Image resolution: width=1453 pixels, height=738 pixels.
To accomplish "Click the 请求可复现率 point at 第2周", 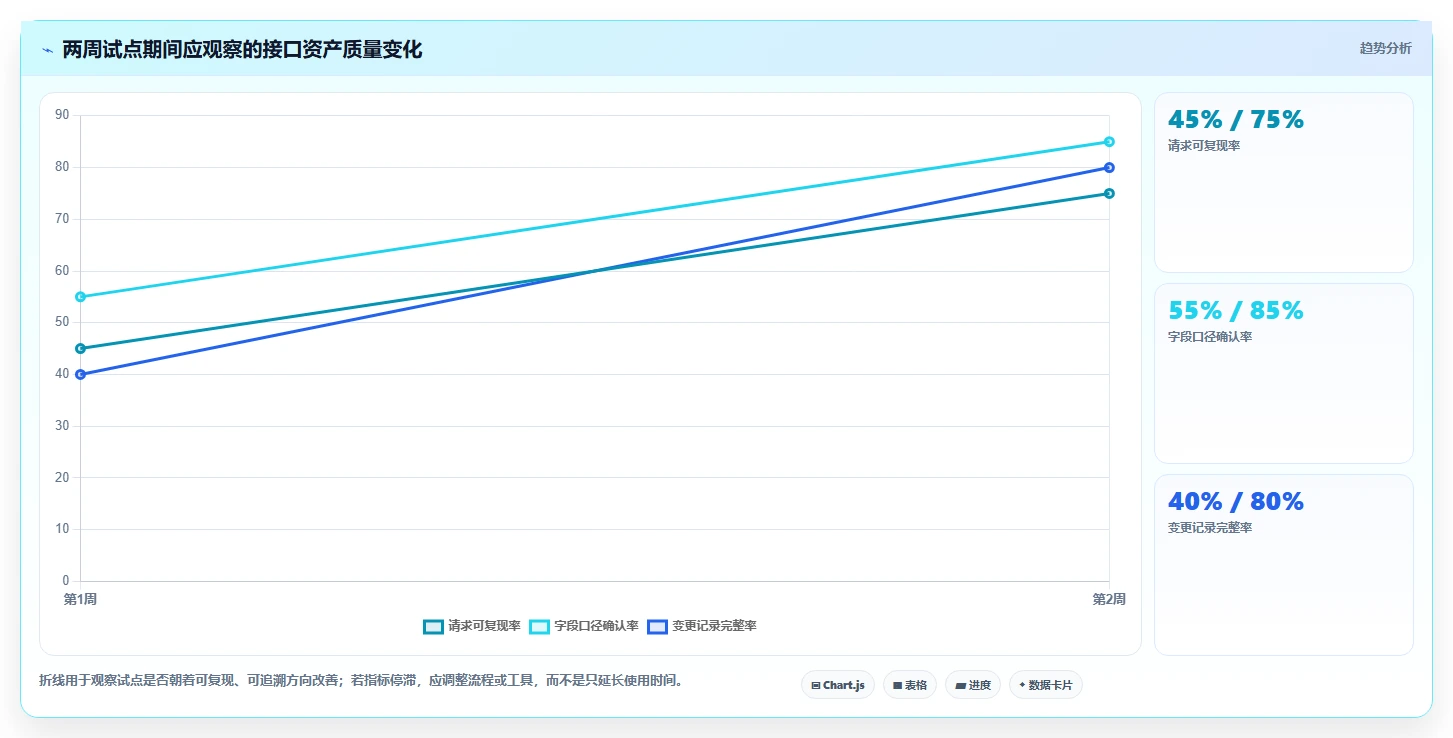I will pos(1109,193).
